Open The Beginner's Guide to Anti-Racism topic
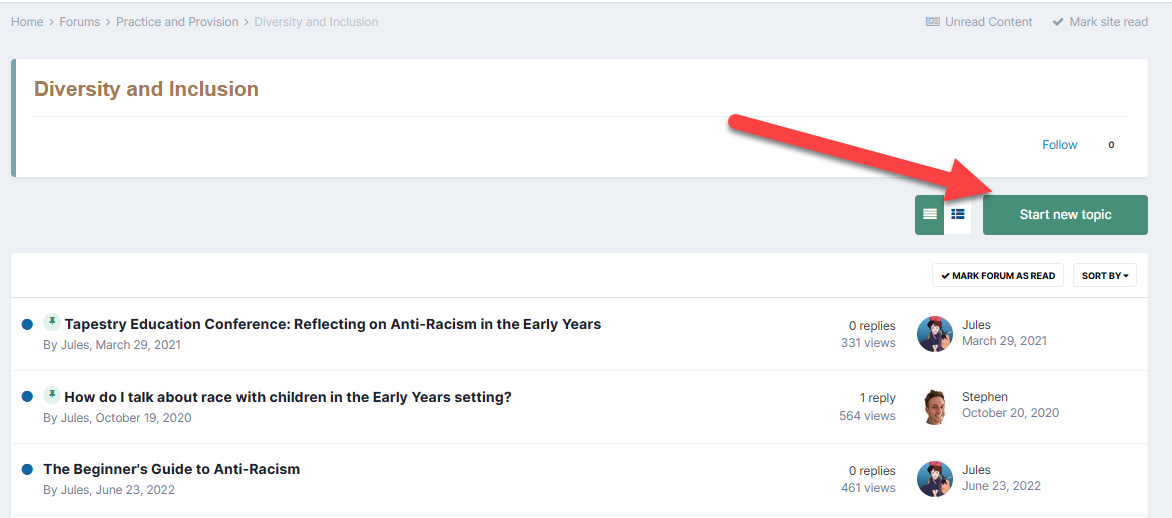The image size is (1172, 518). point(172,469)
